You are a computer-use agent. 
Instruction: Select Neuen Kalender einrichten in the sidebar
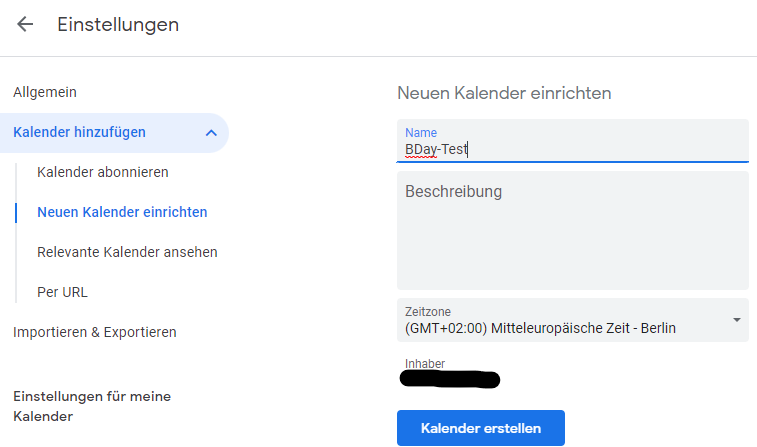click(122, 212)
